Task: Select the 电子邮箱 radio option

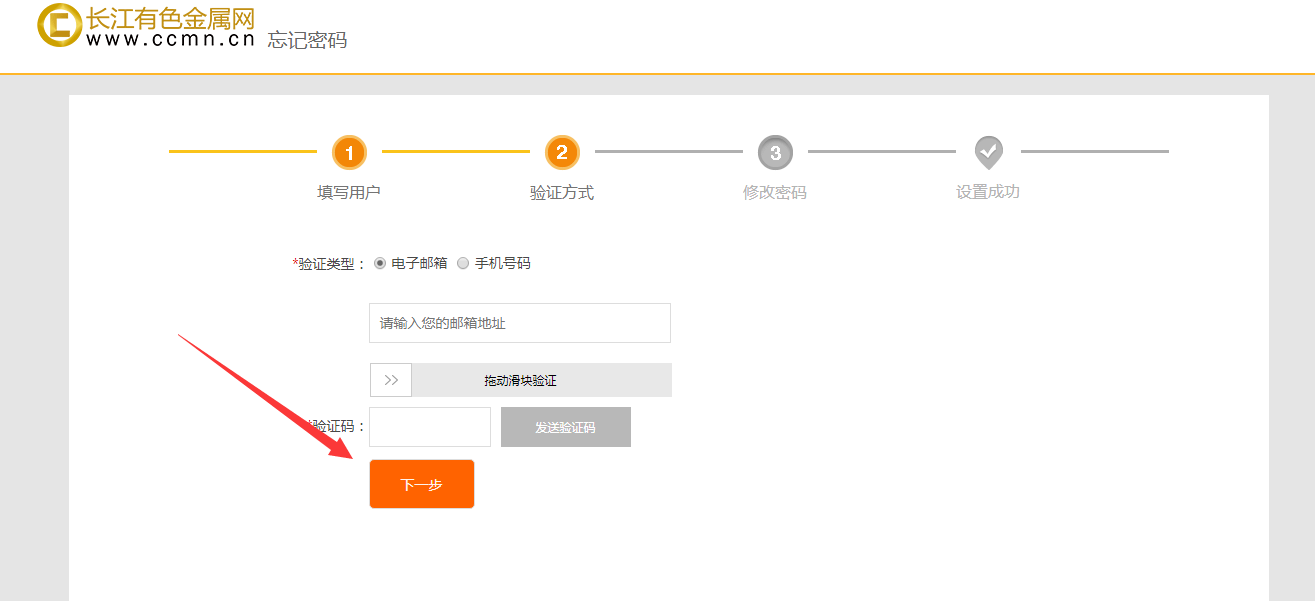Action: [380, 264]
